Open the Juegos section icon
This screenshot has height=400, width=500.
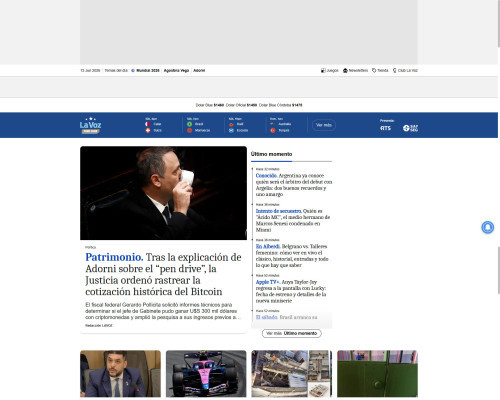coord(323,71)
